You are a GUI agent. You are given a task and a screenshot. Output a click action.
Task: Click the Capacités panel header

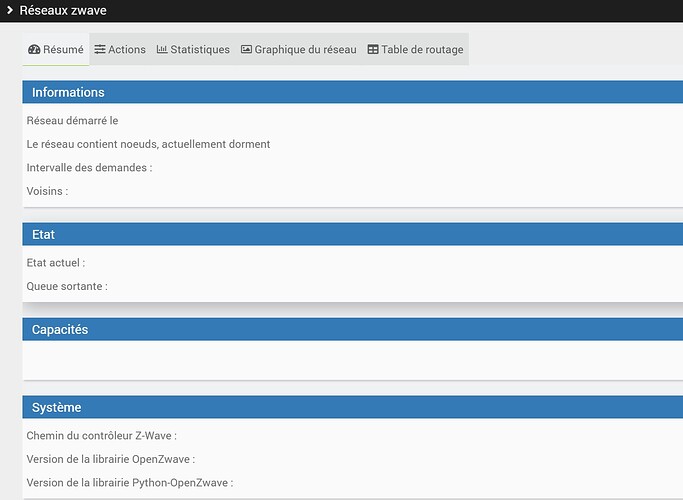[x=353, y=329]
